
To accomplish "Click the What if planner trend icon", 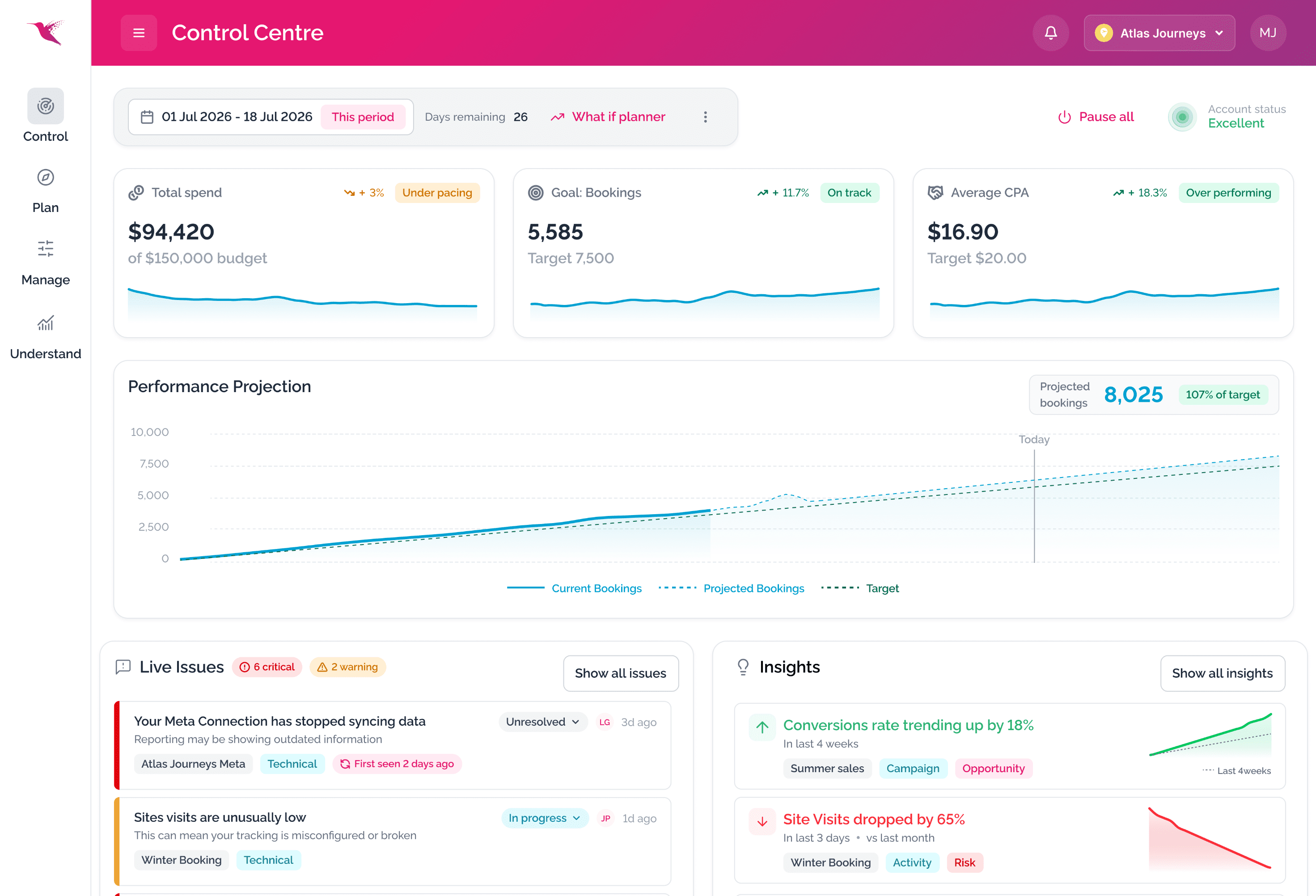I will tap(558, 117).
